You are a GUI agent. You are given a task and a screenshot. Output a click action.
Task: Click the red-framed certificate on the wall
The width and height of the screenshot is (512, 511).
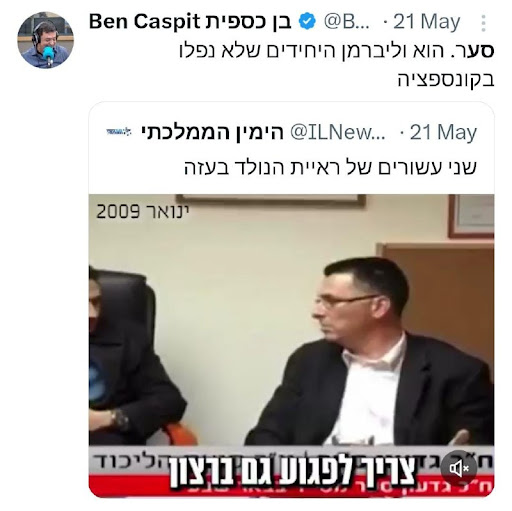(471, 216)
